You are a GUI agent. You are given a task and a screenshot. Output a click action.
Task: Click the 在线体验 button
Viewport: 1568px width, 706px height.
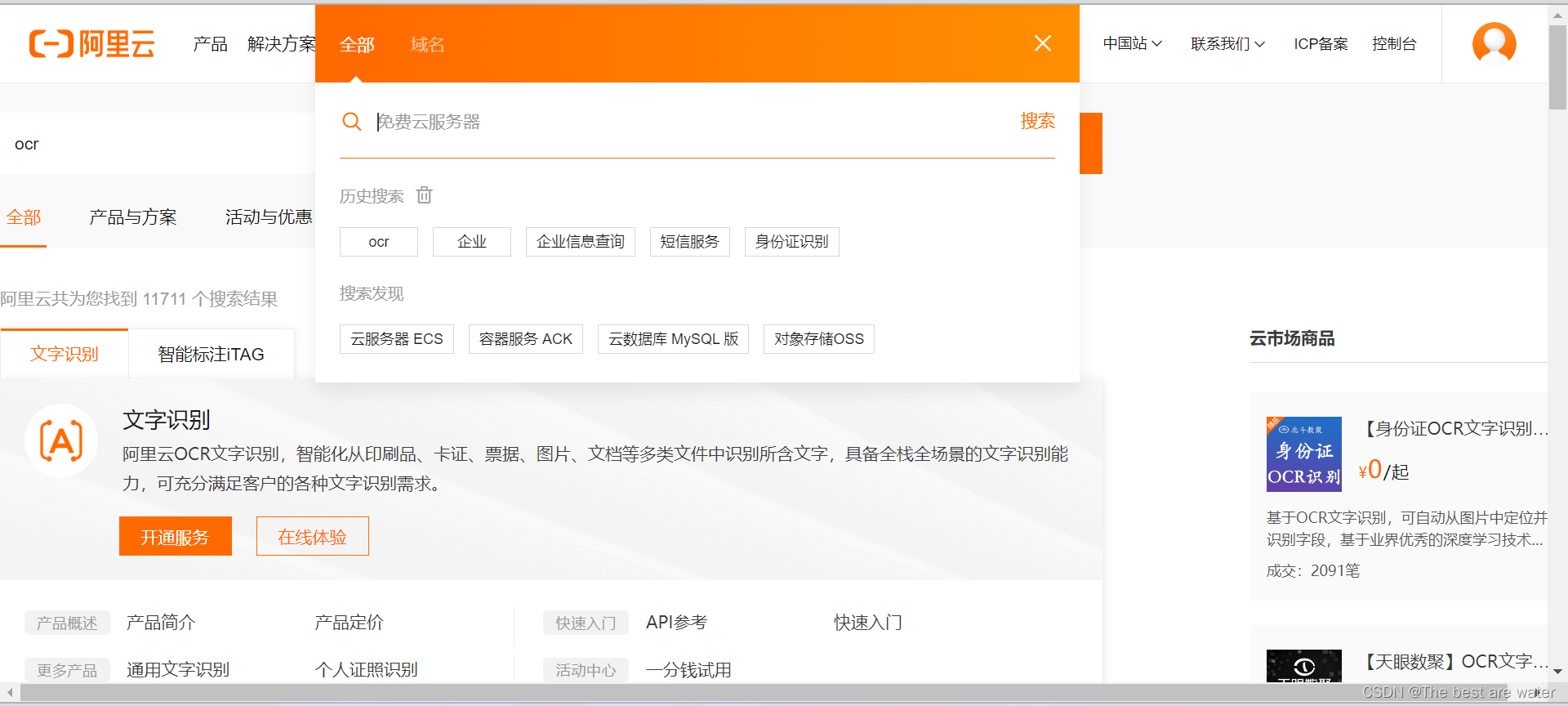(313, 536)
